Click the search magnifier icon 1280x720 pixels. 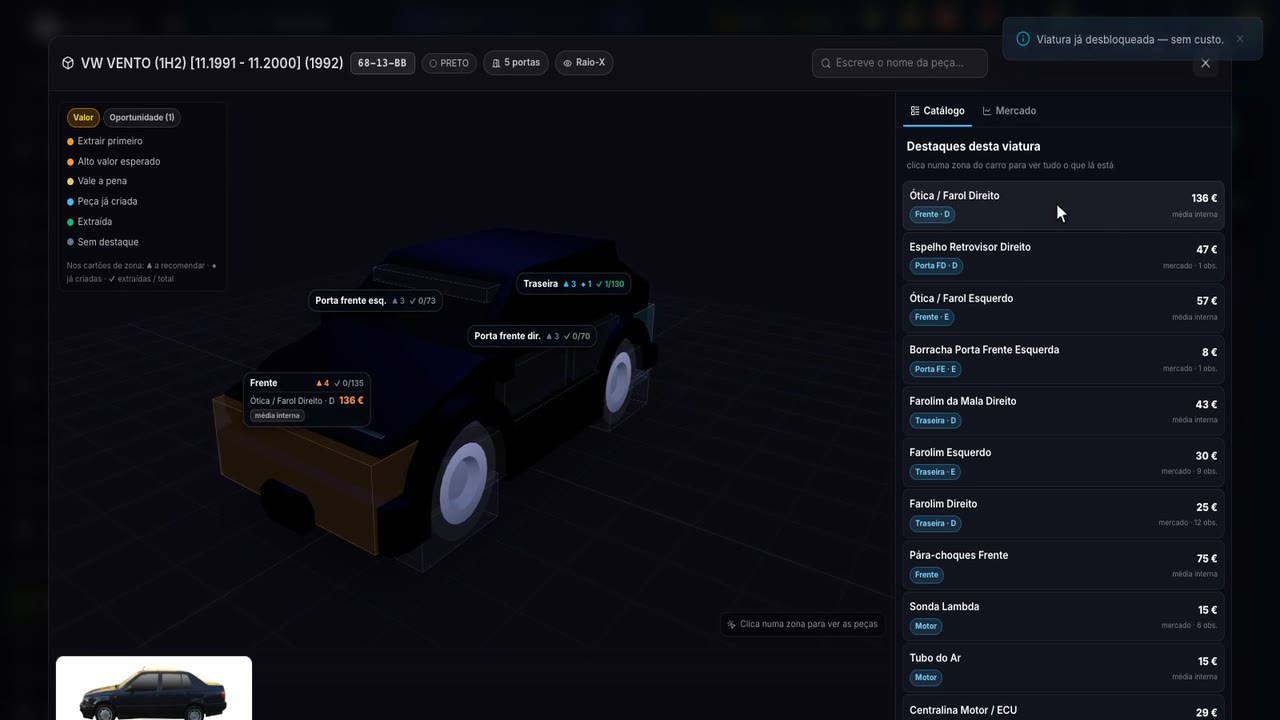826,63
